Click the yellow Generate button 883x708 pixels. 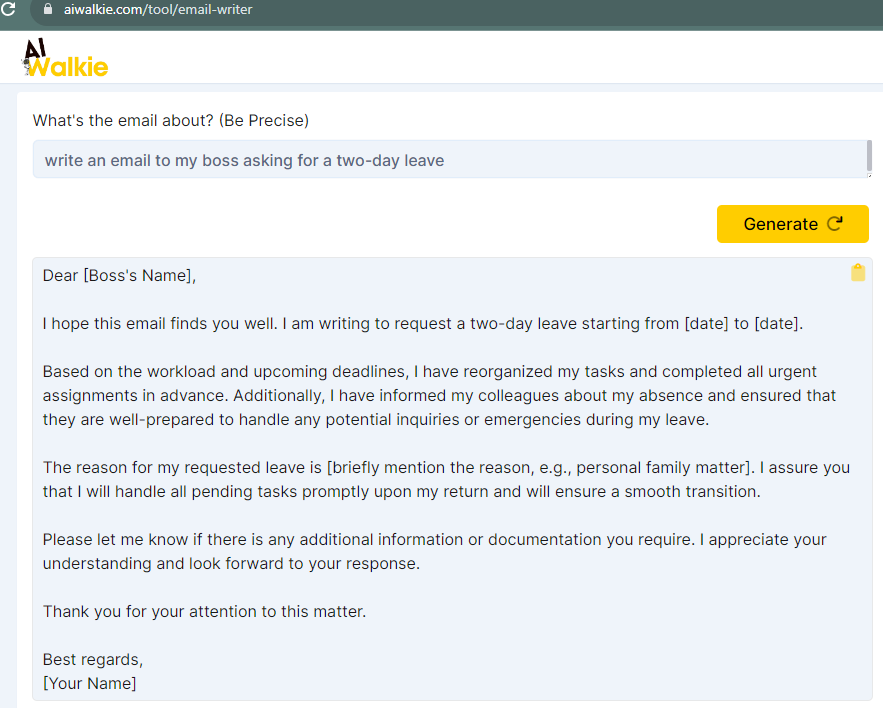792,224
